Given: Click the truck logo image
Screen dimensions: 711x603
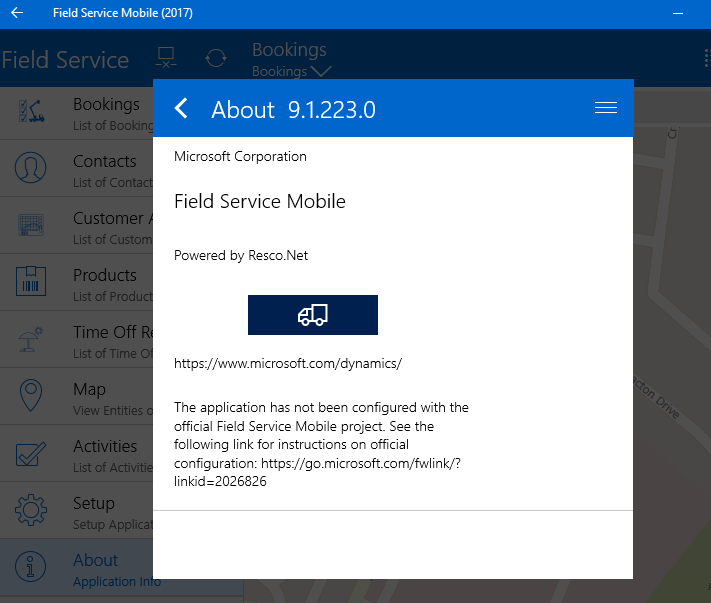Looking at the screenshot, I should tap(313, 315).
